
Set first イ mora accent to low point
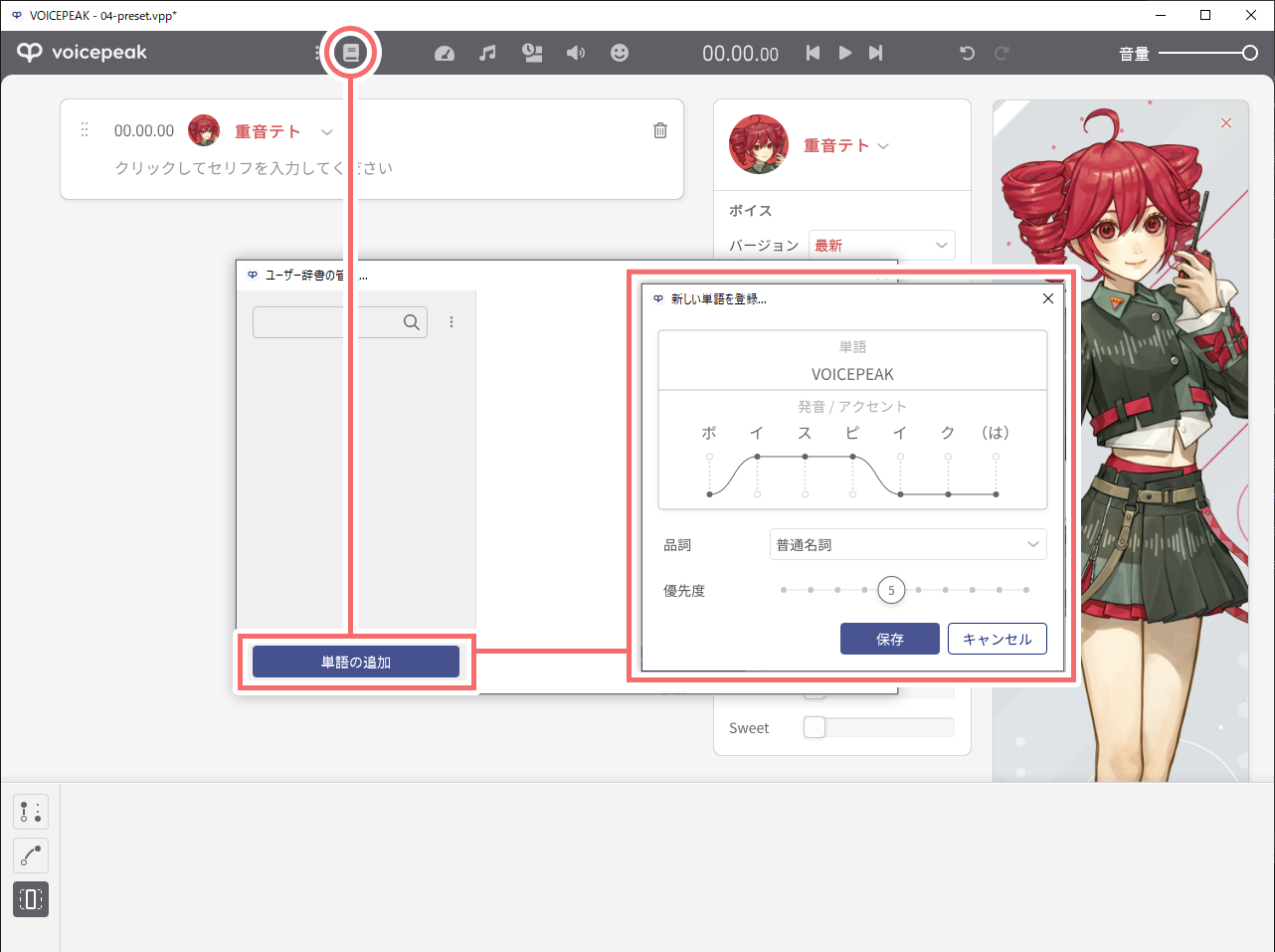tap(757, 494)
